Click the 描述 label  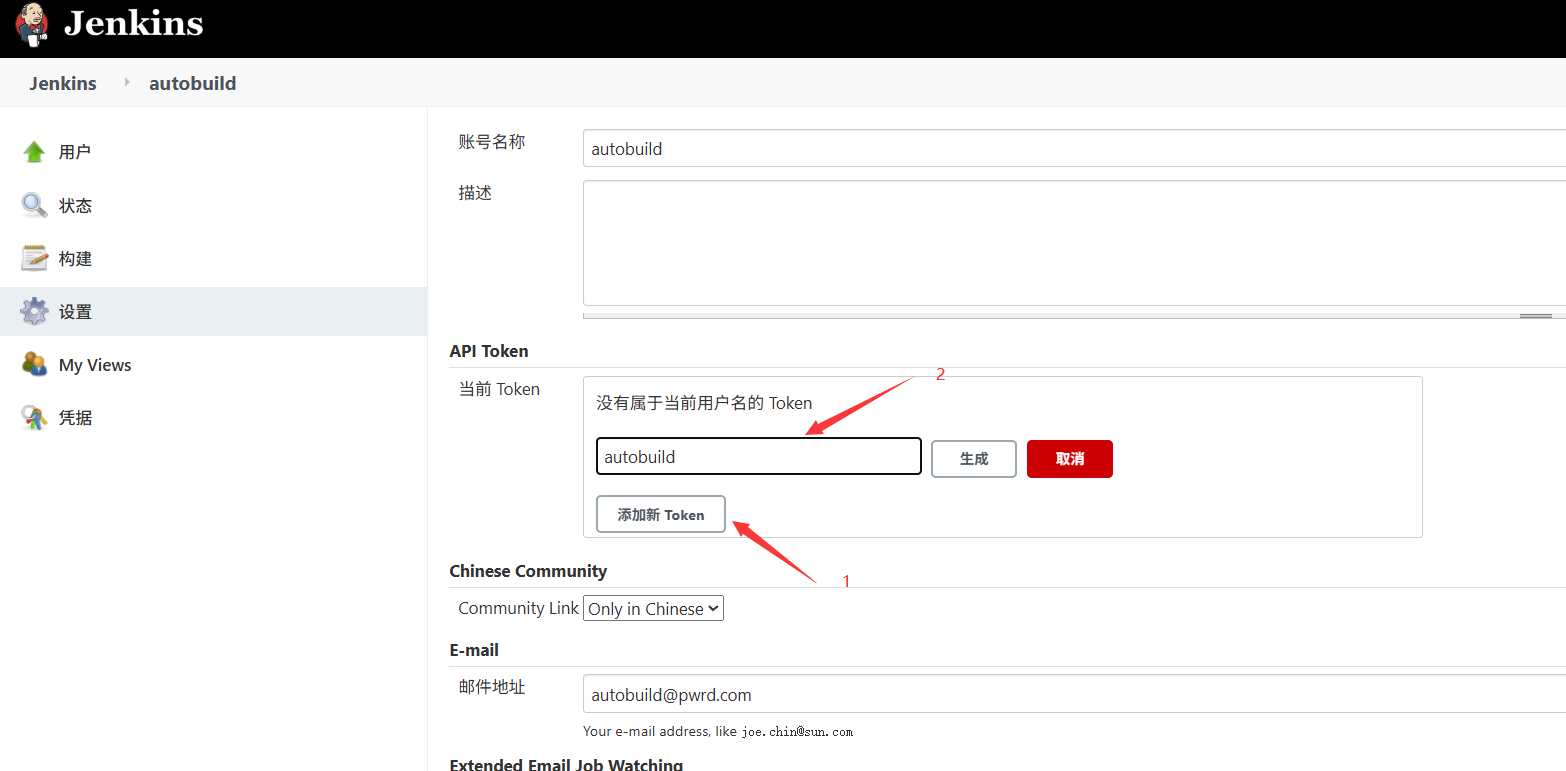pos(475,193)
